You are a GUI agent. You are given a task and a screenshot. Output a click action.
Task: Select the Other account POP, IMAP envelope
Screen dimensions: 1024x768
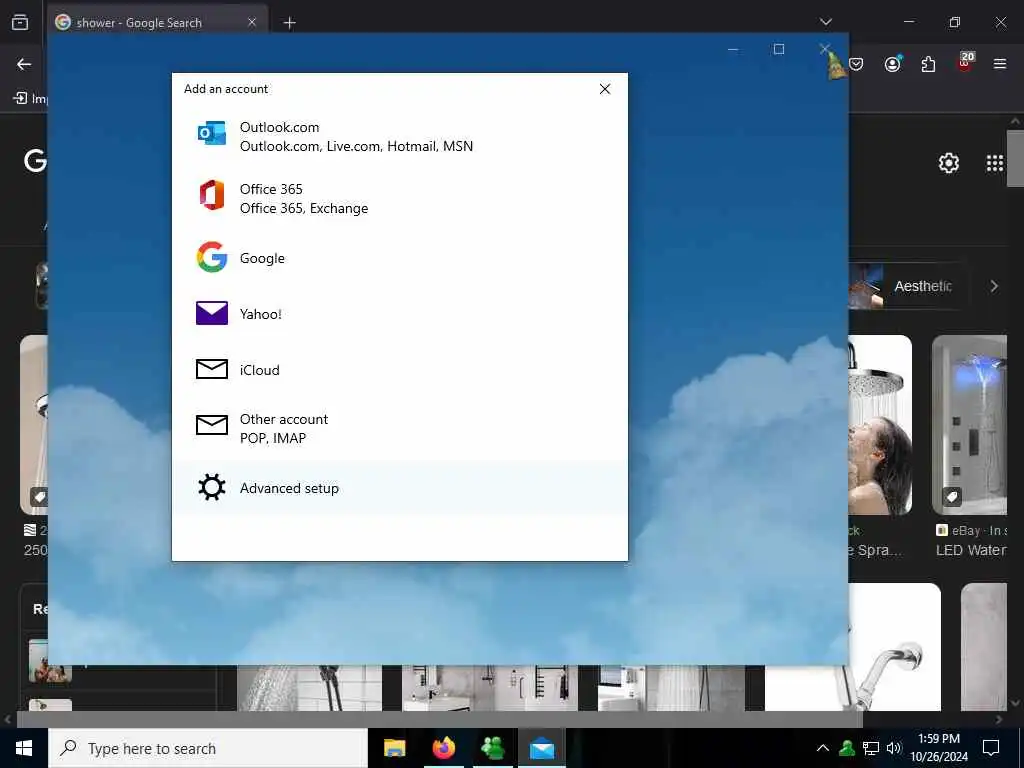click(x=212, y=425)
